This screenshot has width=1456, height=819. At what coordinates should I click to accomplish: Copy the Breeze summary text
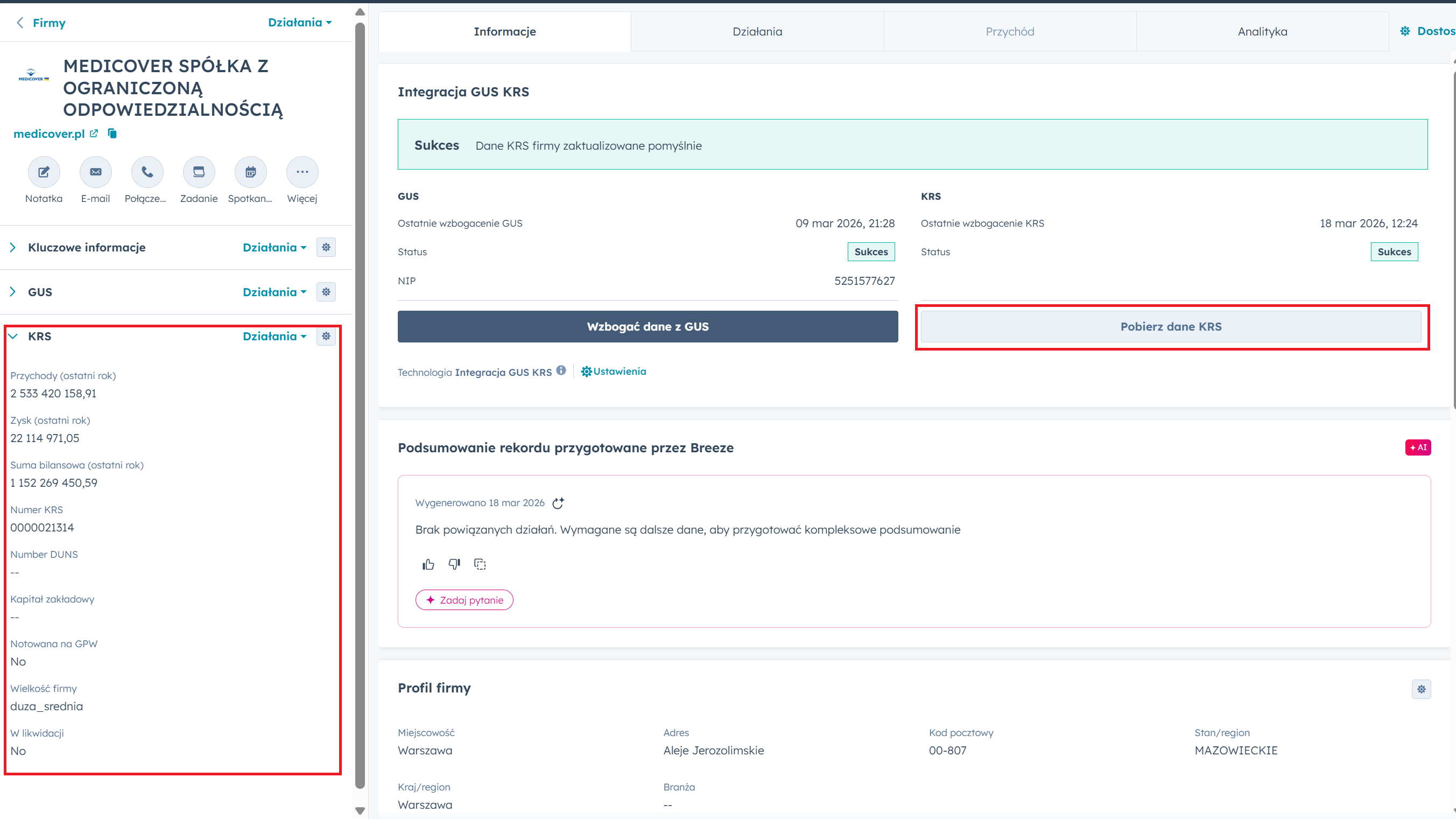(480, 564)
